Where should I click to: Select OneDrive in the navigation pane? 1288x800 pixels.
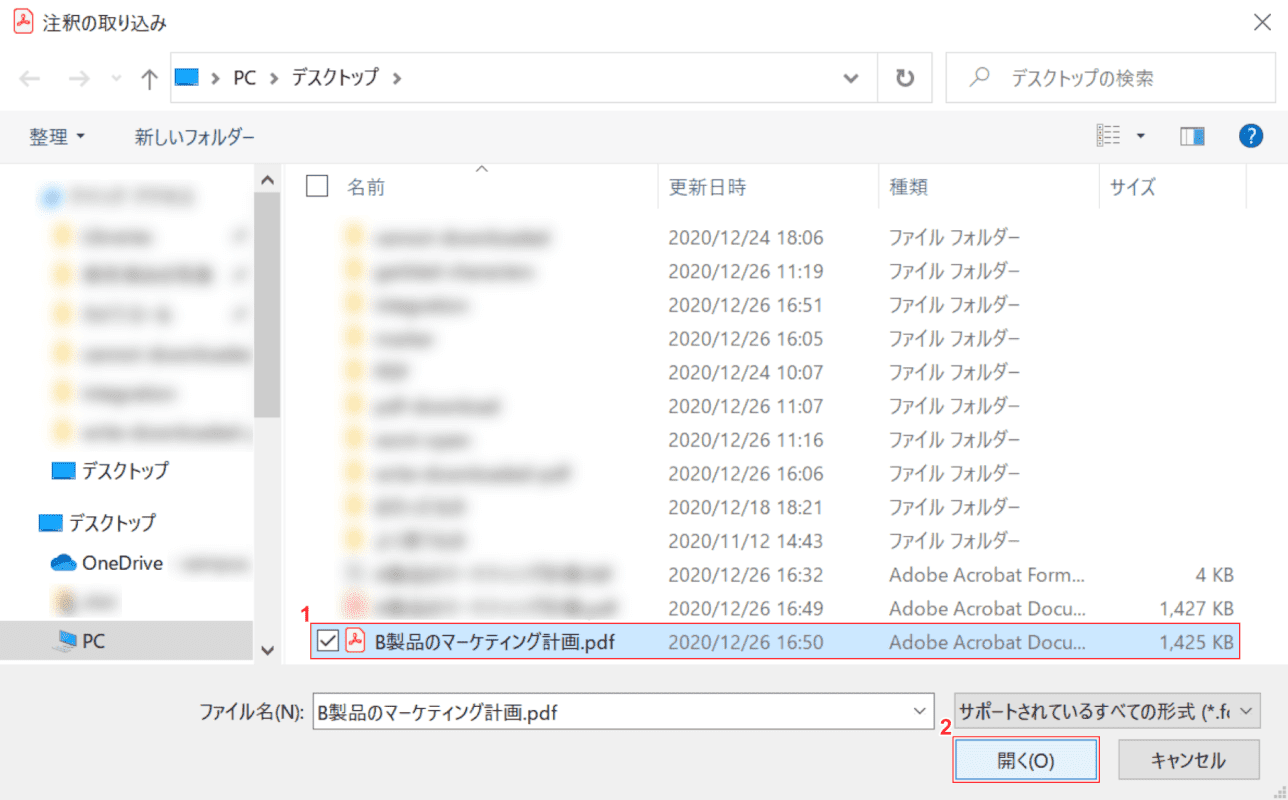(122, 563)
